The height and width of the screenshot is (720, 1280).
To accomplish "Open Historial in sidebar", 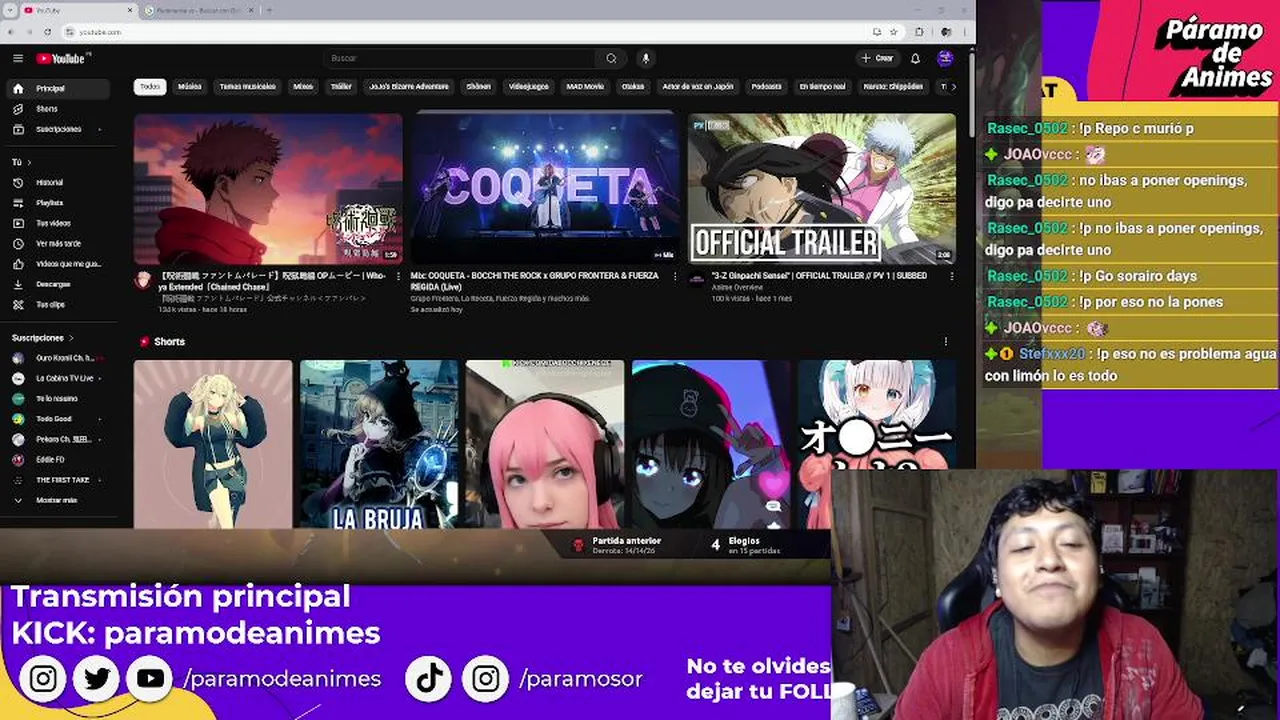I will click(56, 182).
